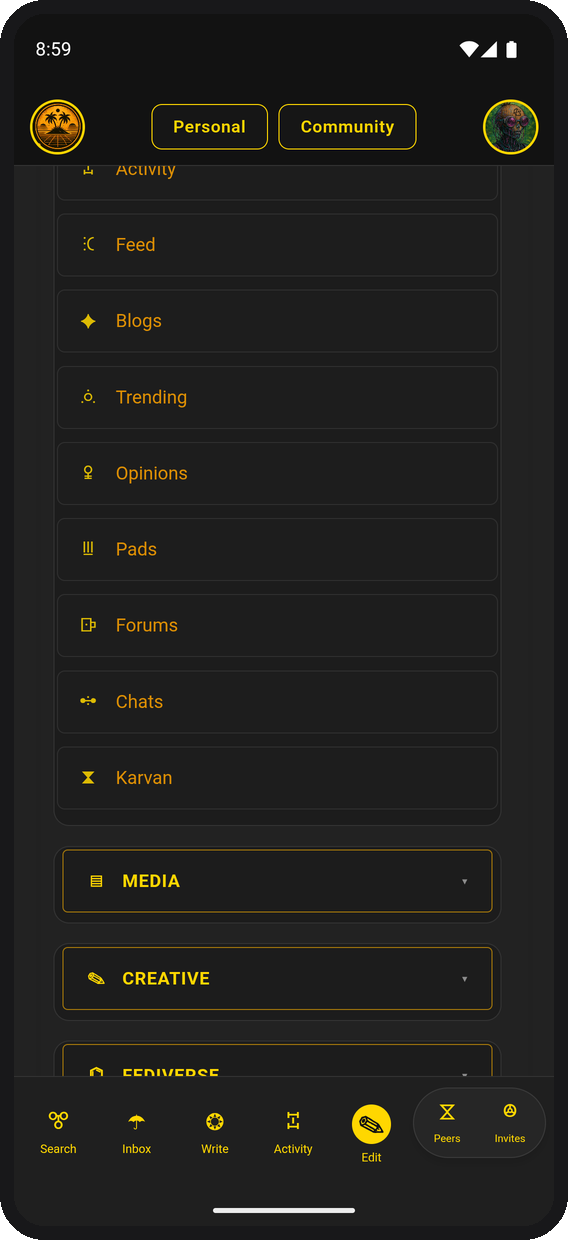
Task: Expand the CREATIVE section dropdown arrow
Action: point(464,979)
